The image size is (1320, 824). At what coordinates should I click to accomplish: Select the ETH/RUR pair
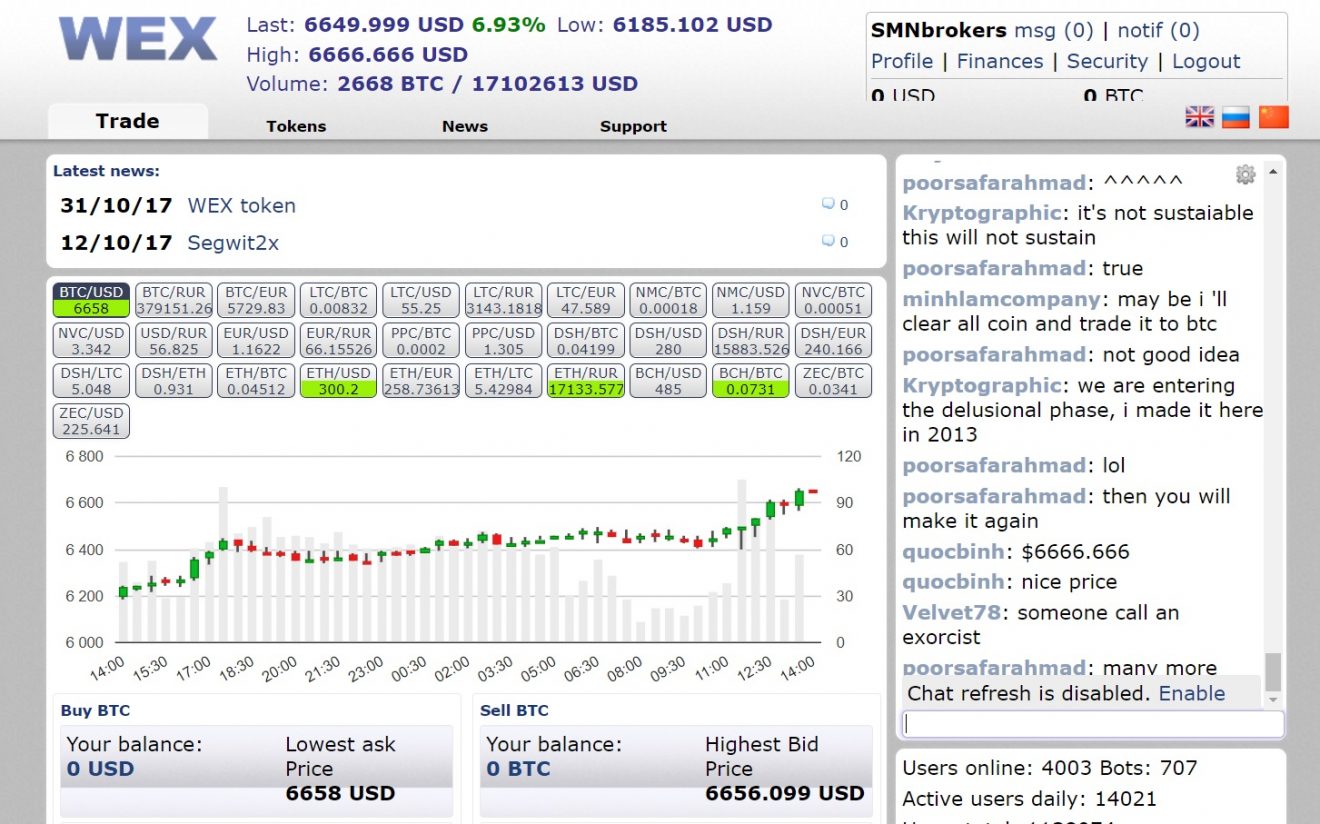(x=586, y=380)
